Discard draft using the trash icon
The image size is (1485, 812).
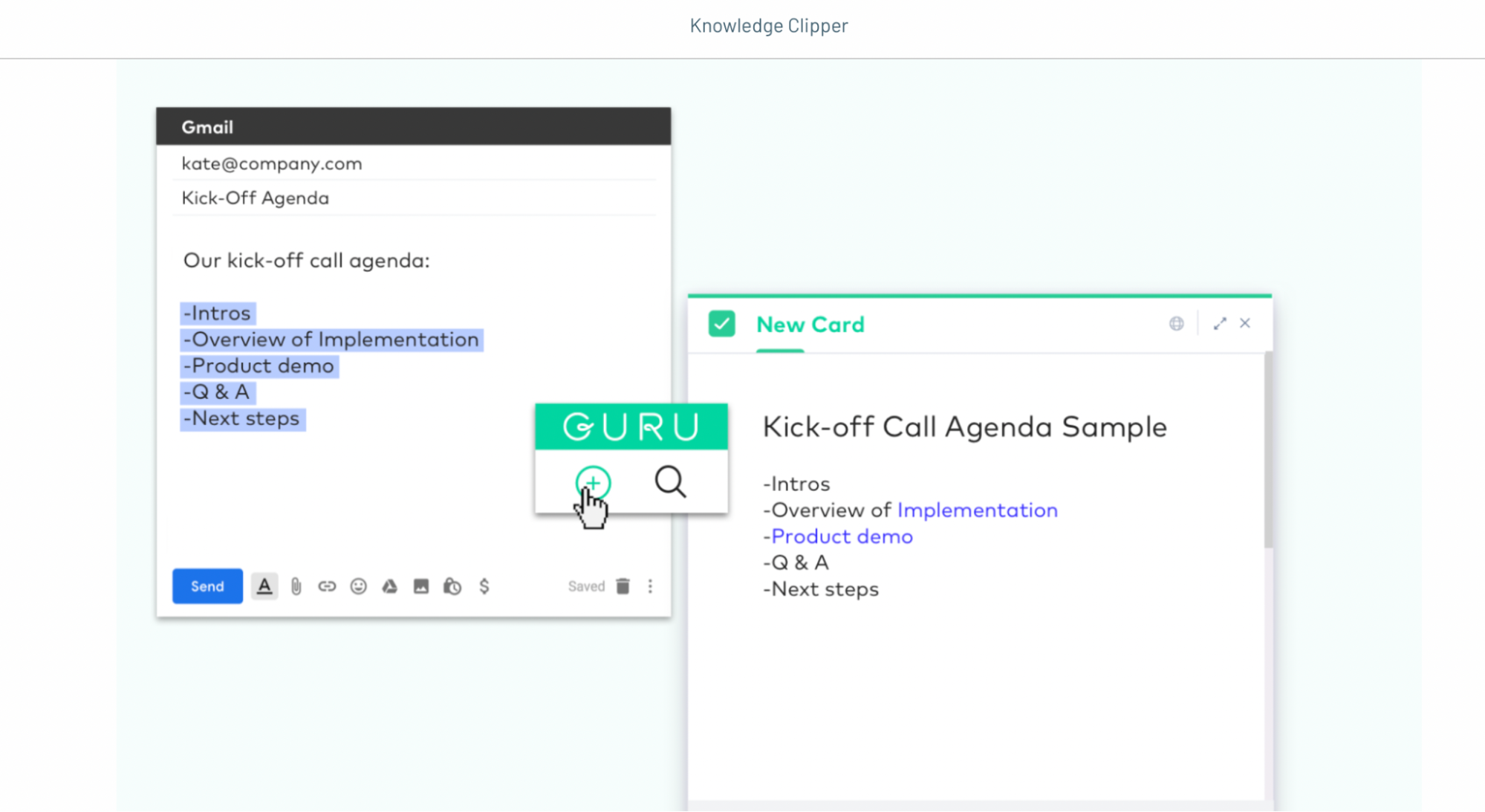pos(623,587)
